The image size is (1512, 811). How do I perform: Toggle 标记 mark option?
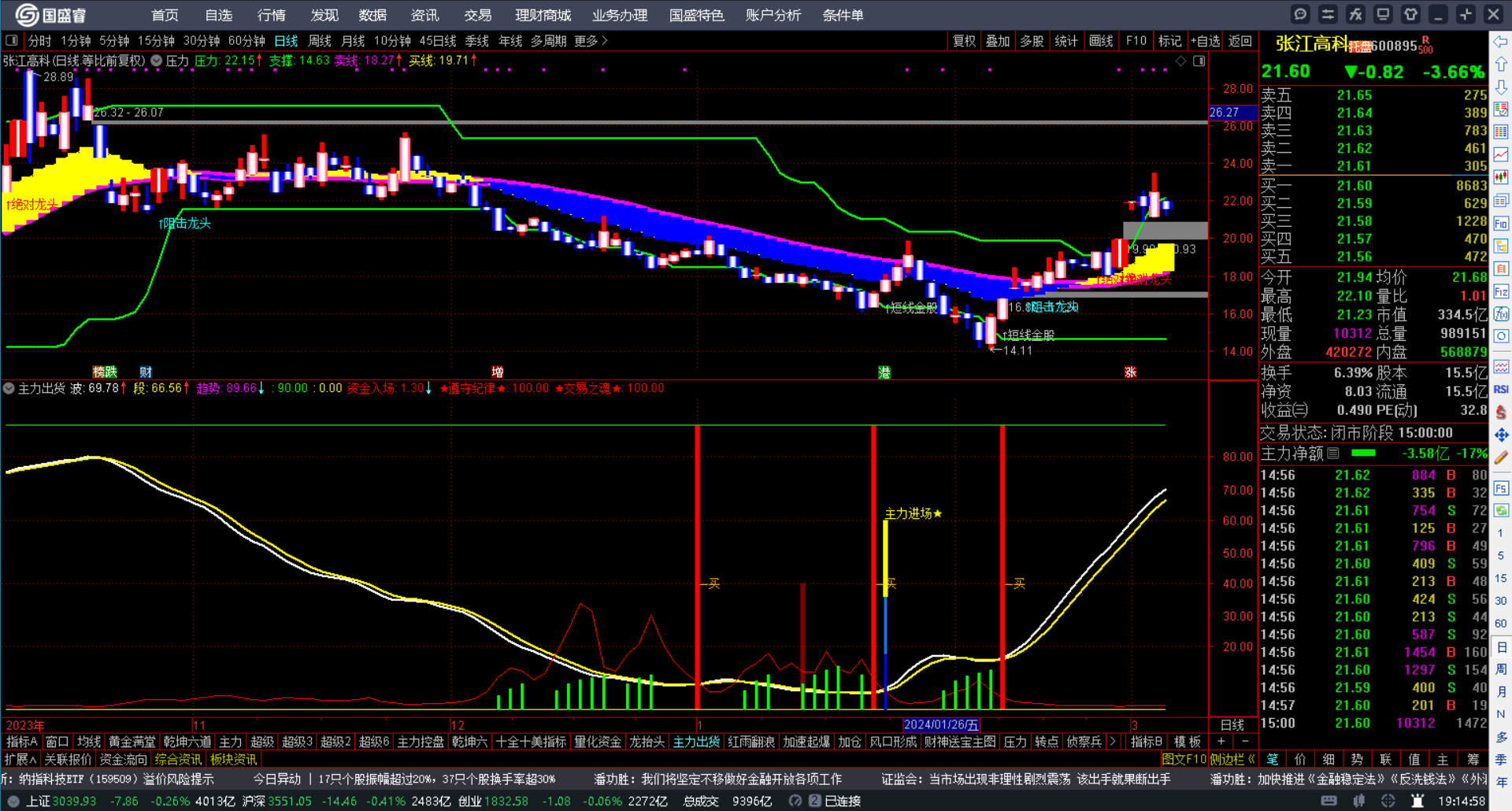(1170, 41)
